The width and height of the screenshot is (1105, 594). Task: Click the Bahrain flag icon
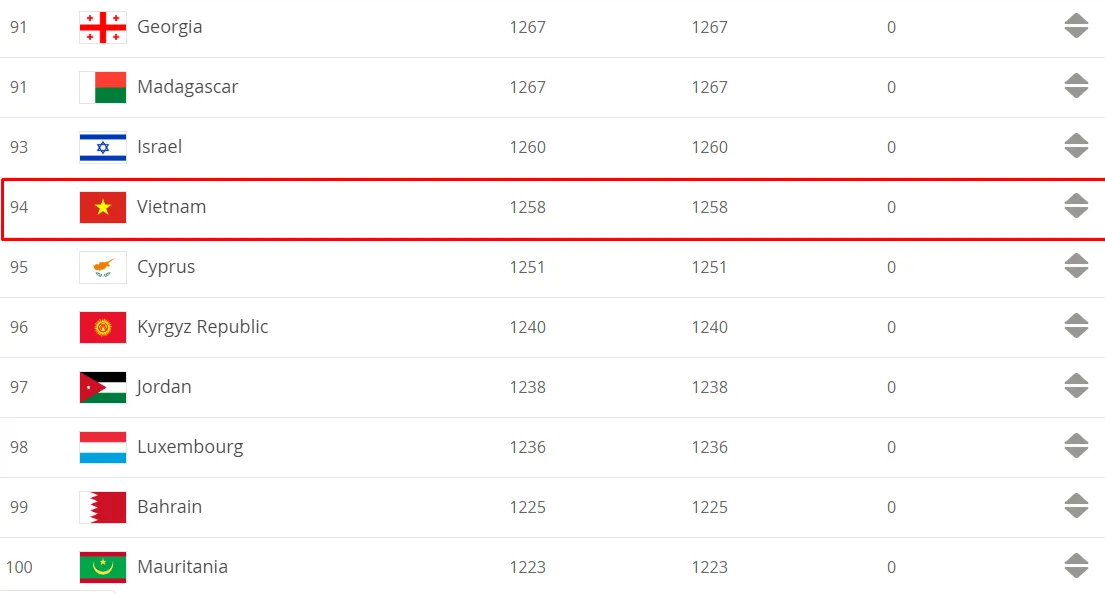103,507
